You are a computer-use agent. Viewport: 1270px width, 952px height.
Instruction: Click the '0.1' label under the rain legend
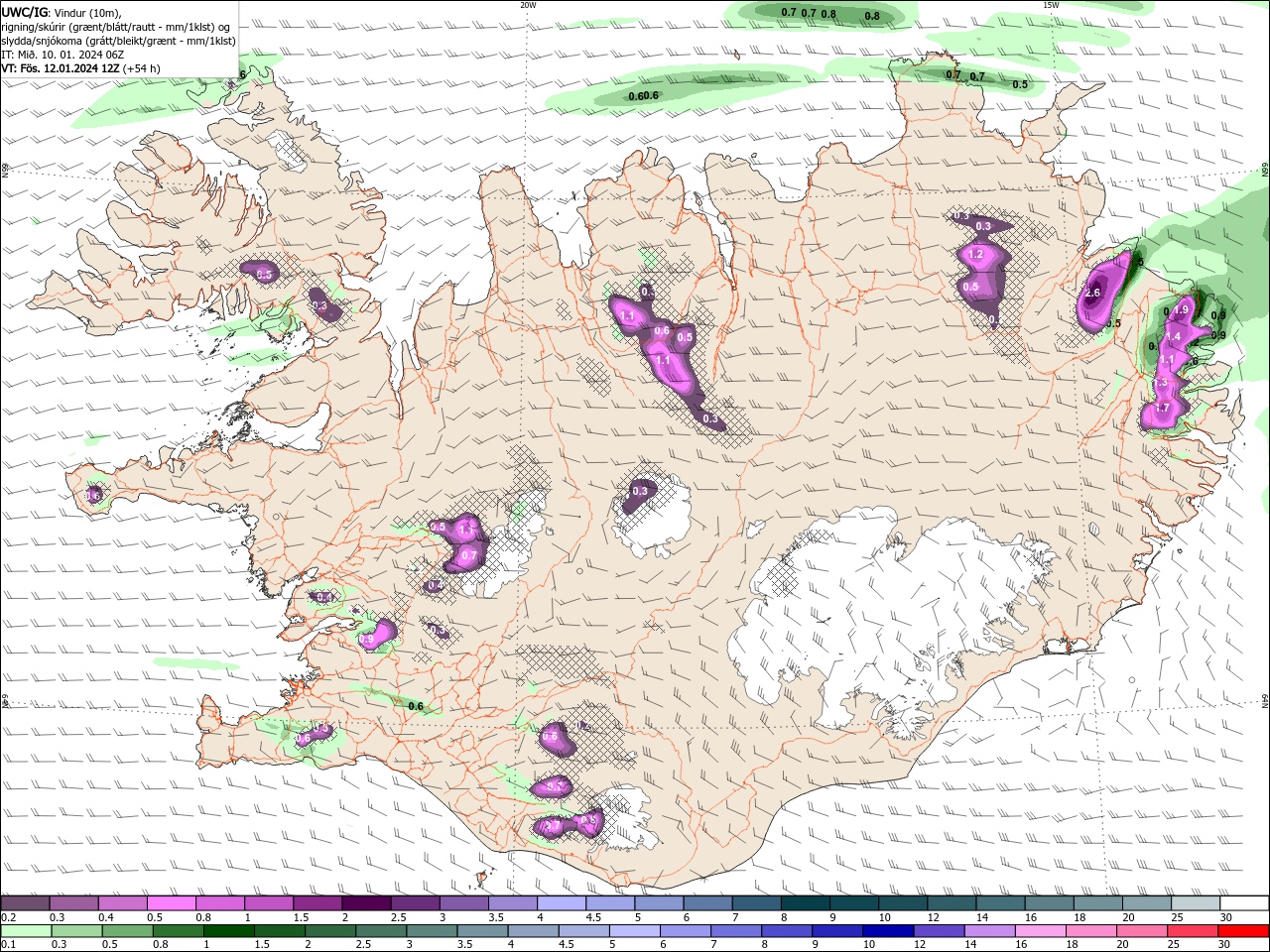coord(9,945)
